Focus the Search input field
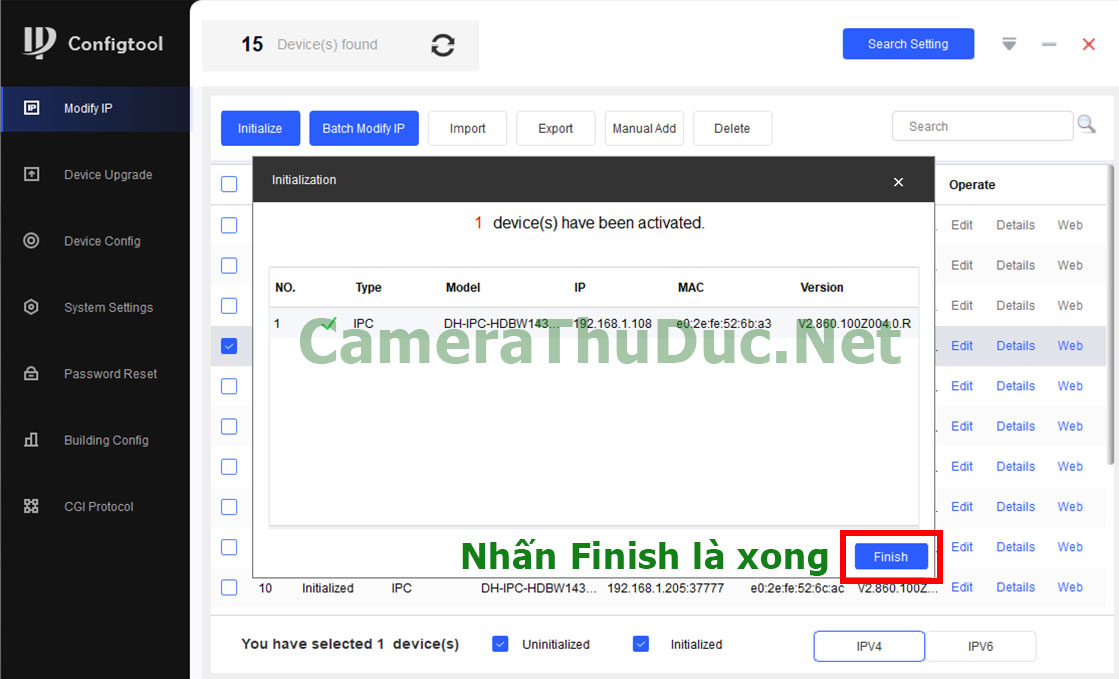 982,126
